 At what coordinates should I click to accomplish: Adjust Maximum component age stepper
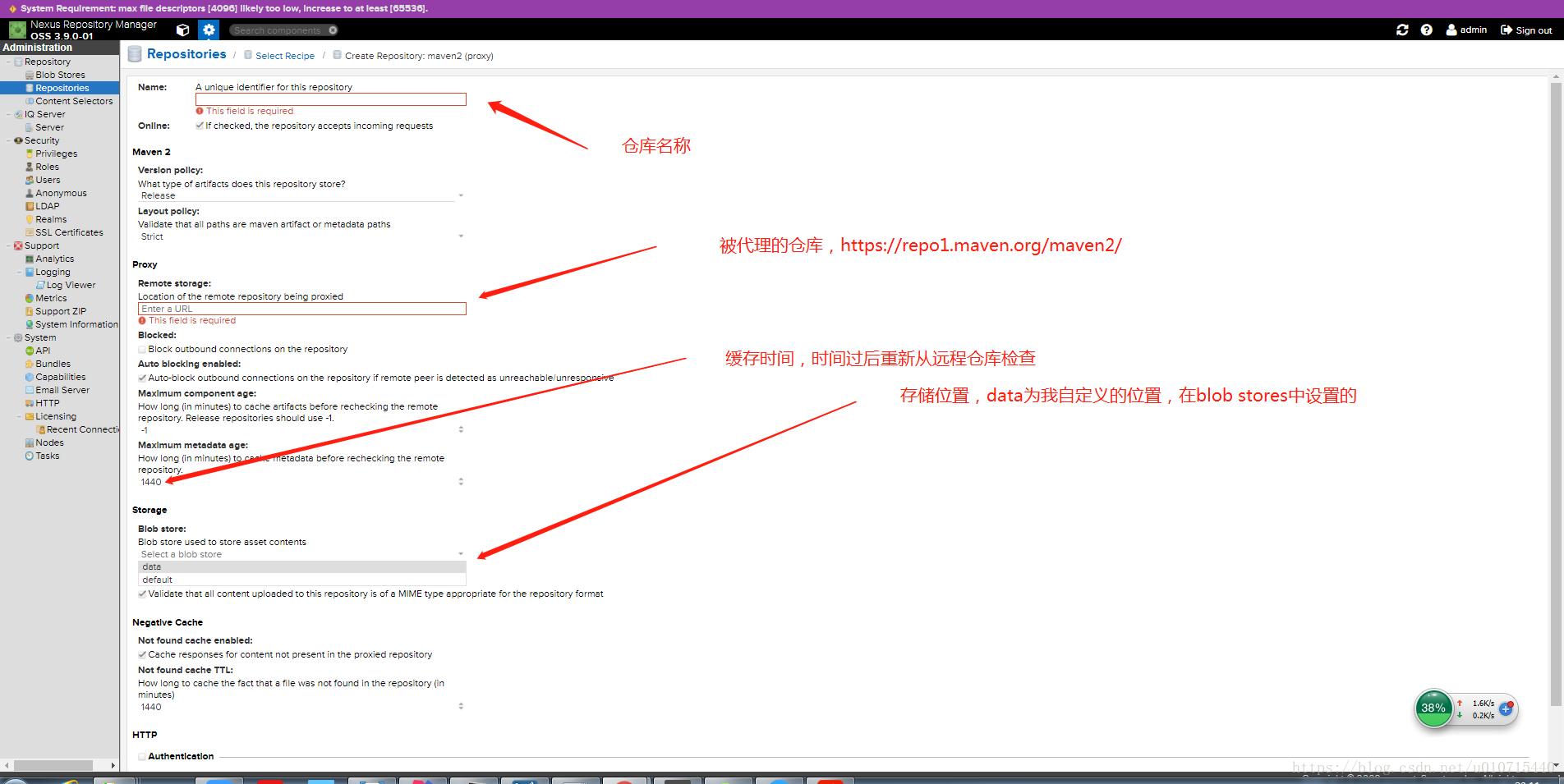(x=461, y=429)
